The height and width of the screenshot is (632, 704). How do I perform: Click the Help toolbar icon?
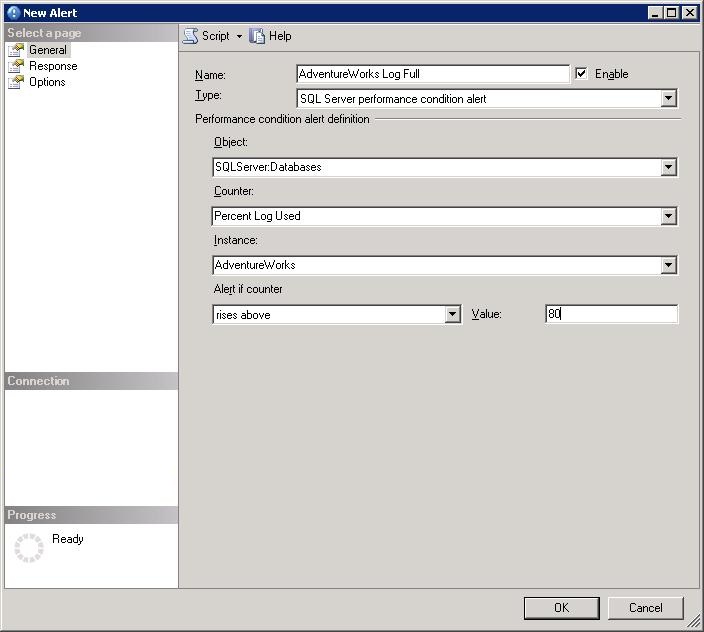click(257, 36)
